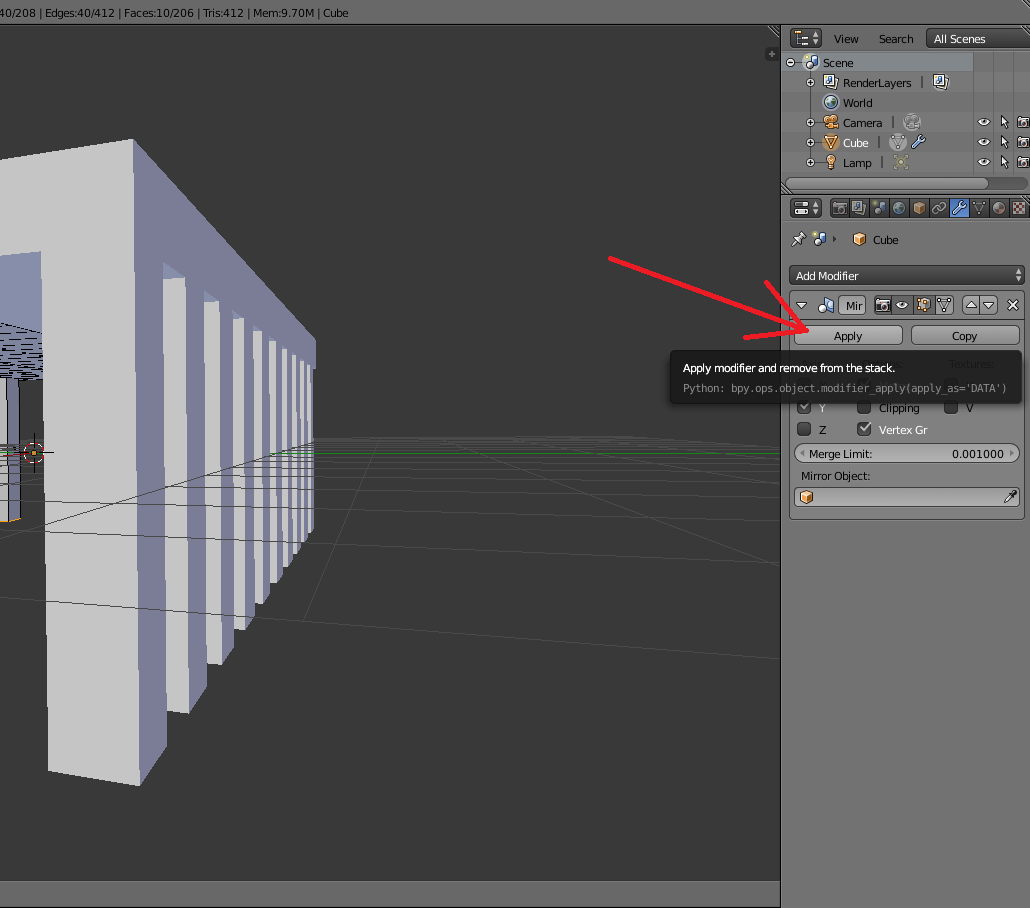Decrease Merge Limit with left arrow

click(x=802, y=453)
